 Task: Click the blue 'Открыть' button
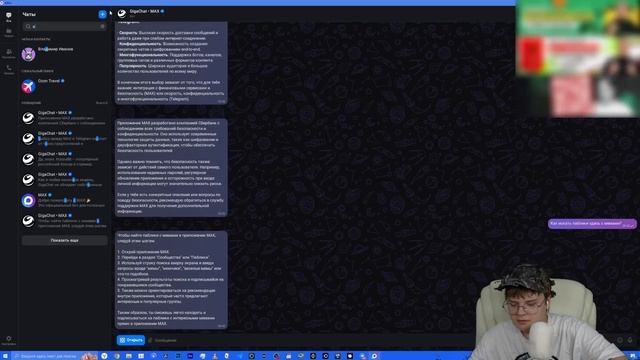131,340
